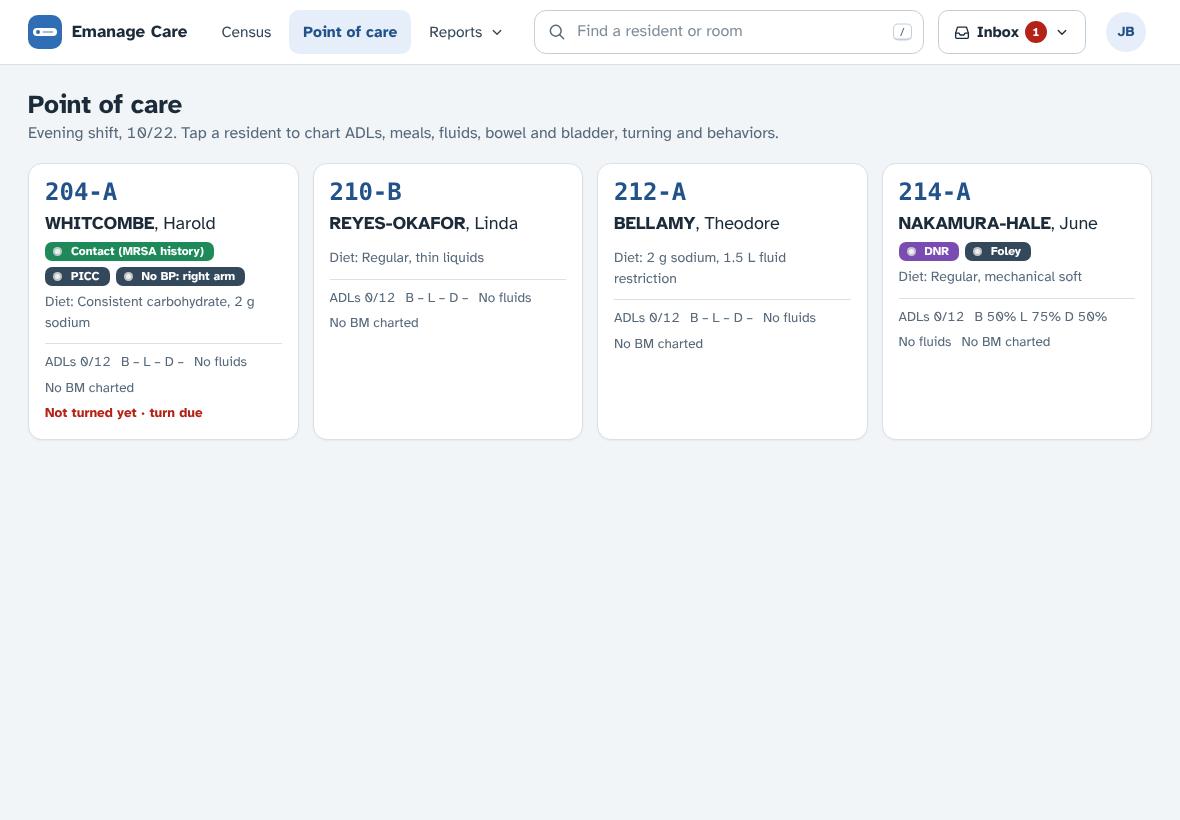Open the JB user avatar
The image size is (1180, 820).
1126,32
